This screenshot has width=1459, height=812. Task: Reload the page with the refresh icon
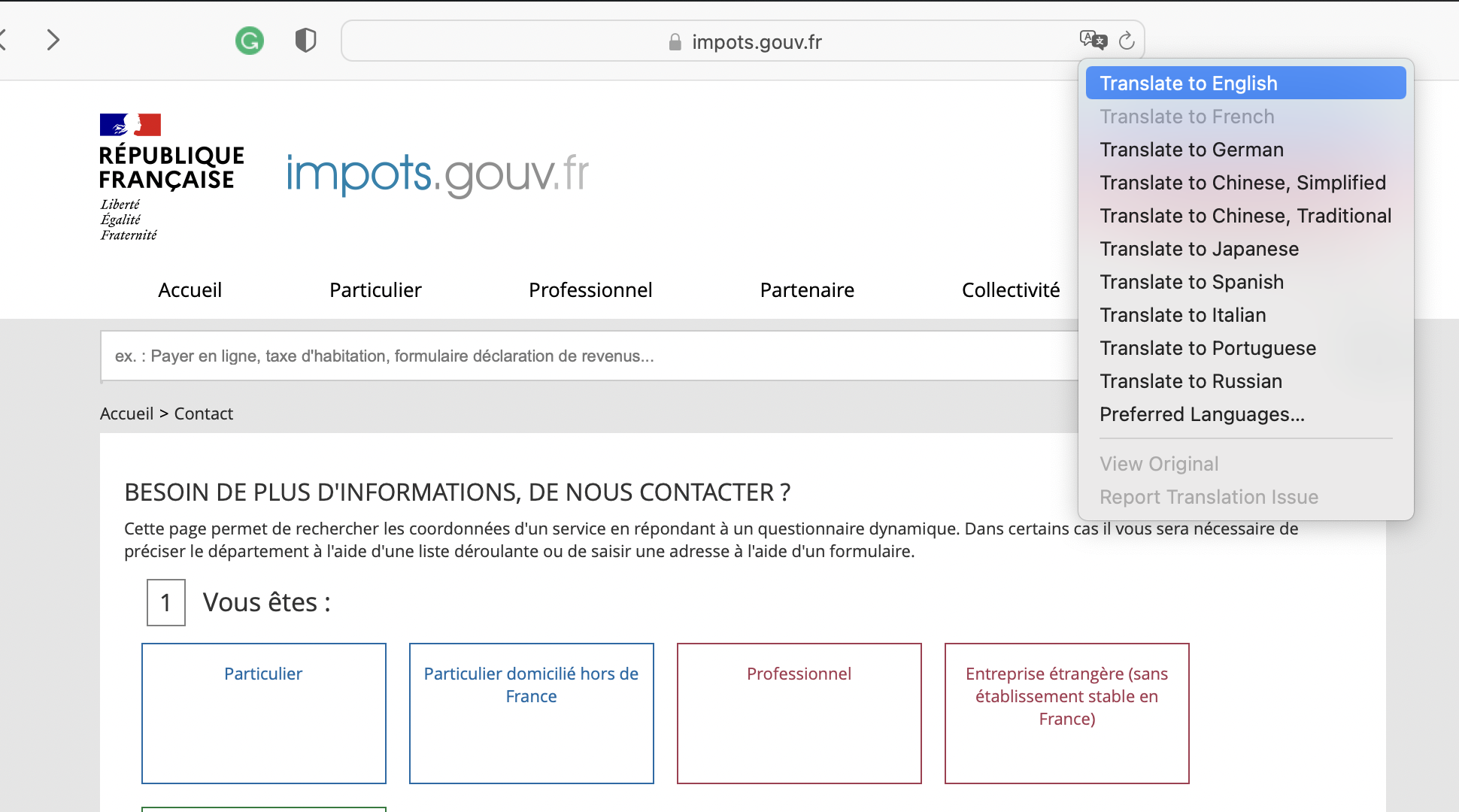tap(1127, 41)
